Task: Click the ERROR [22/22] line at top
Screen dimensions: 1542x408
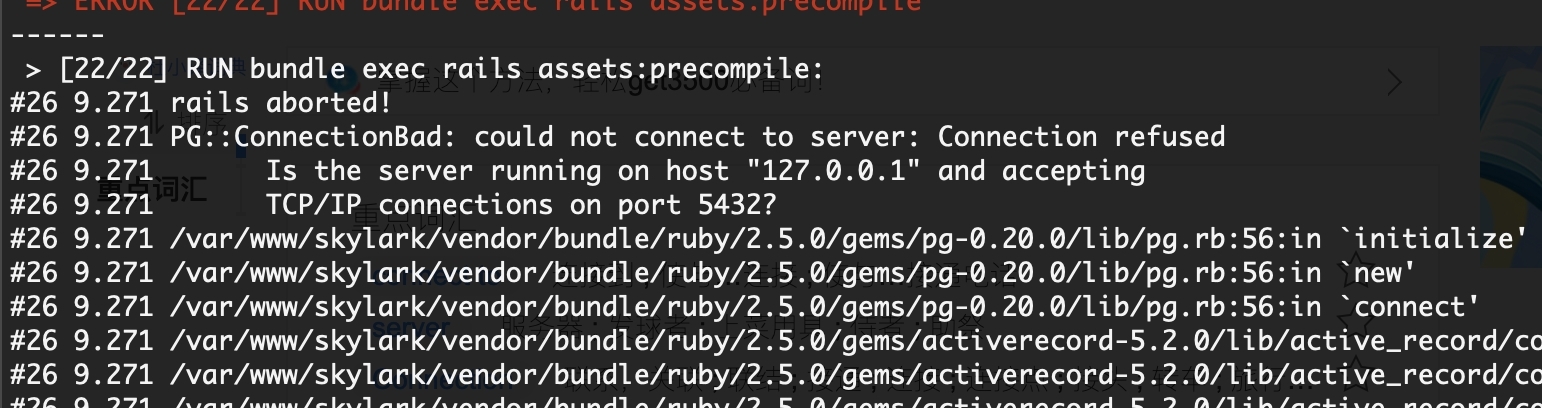Action: (x=472, y=5)
